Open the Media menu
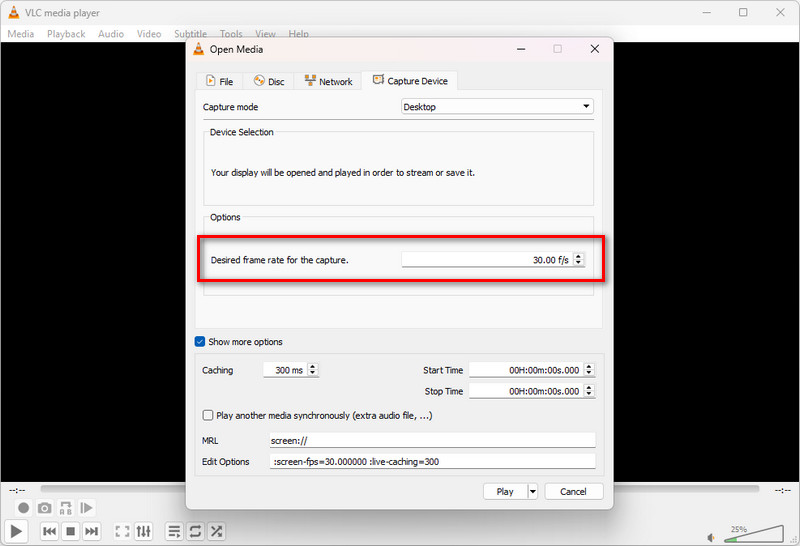Viewport: 800px width, 546px height. [21, 34]
